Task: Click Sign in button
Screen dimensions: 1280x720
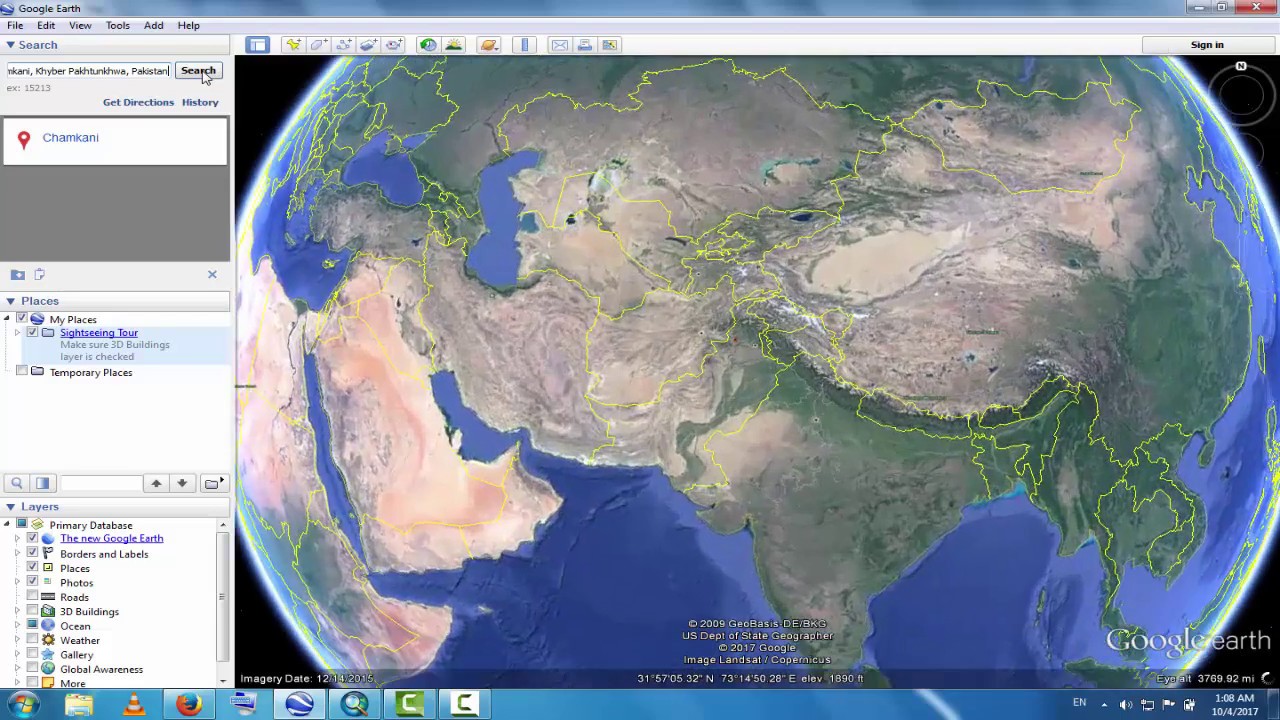Action: (x=1207, y=45)
